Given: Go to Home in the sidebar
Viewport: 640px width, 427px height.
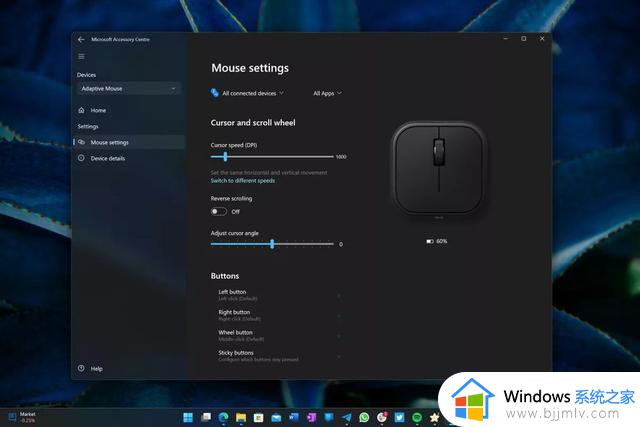Looking at the screenshot, I should tap(129, 110).
